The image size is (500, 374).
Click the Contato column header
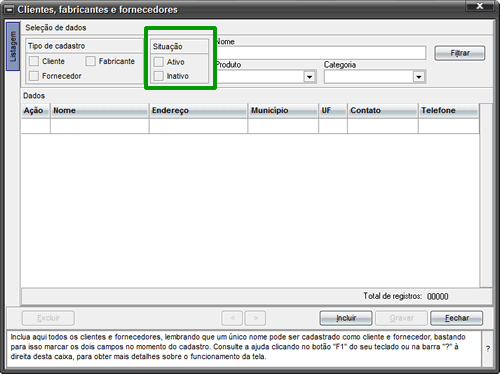click(x=383, y=110)
